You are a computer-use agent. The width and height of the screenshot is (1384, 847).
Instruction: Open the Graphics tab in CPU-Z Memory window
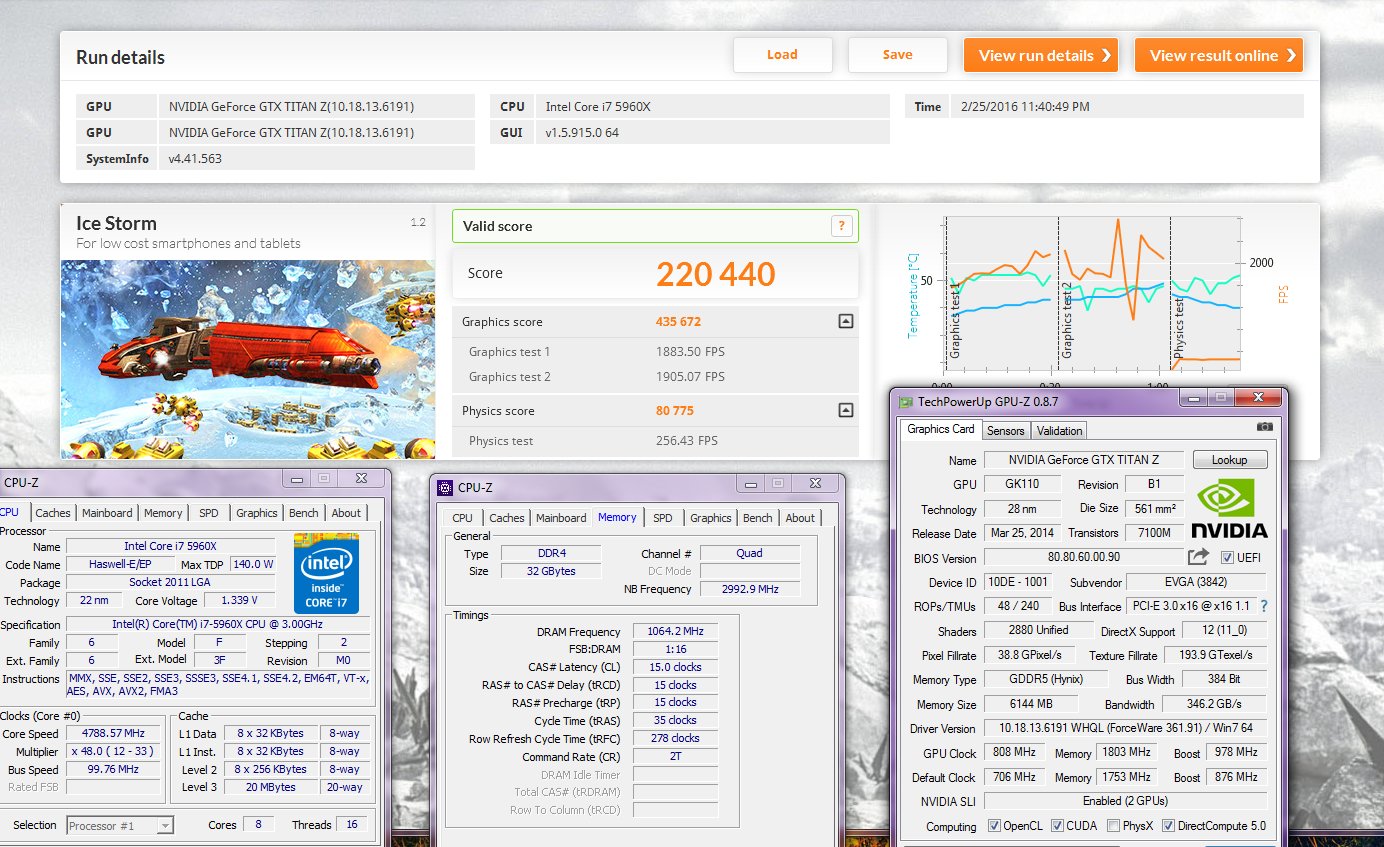(710, 518)
